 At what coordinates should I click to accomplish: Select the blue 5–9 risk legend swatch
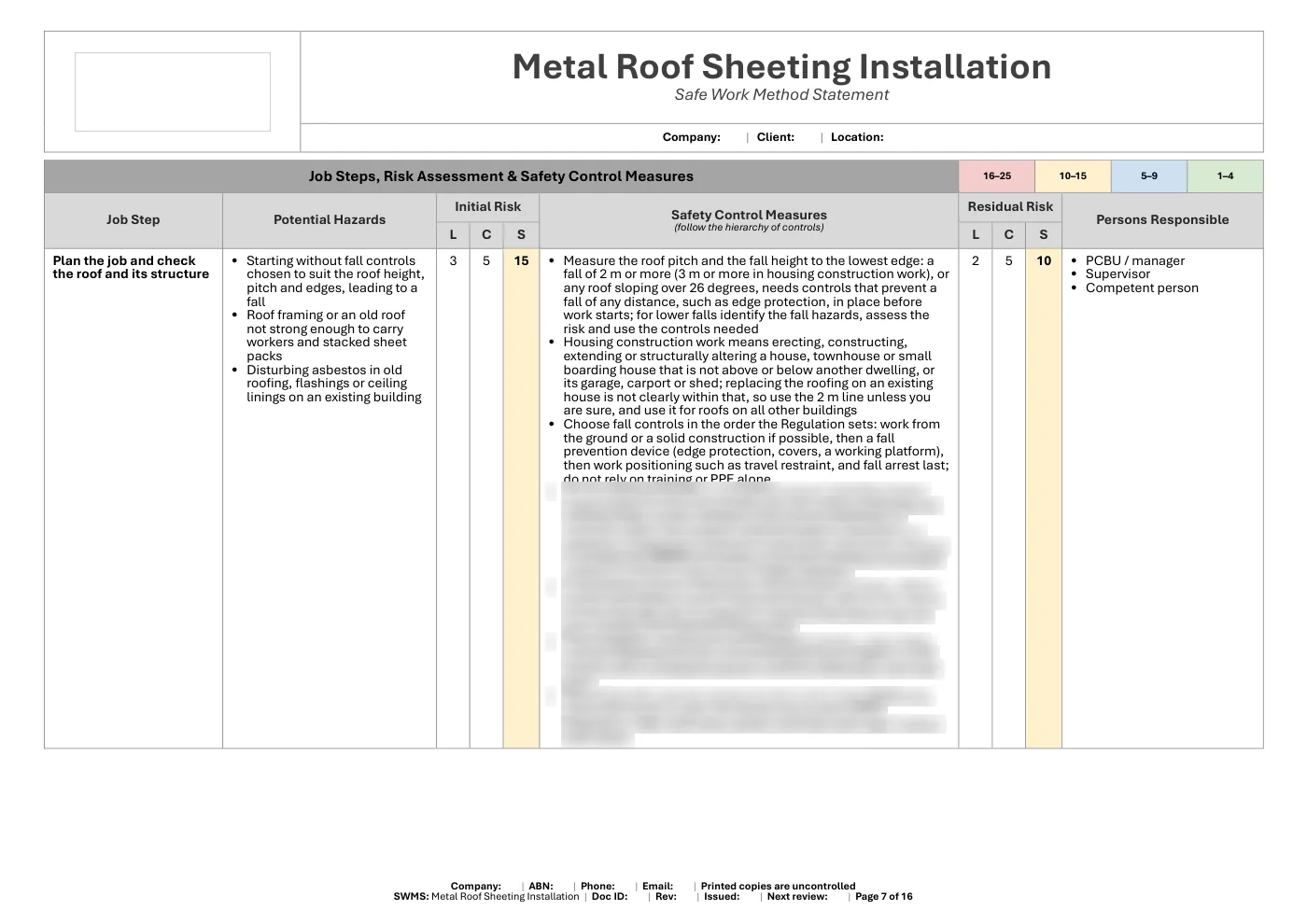click(x=1148, y=176)
